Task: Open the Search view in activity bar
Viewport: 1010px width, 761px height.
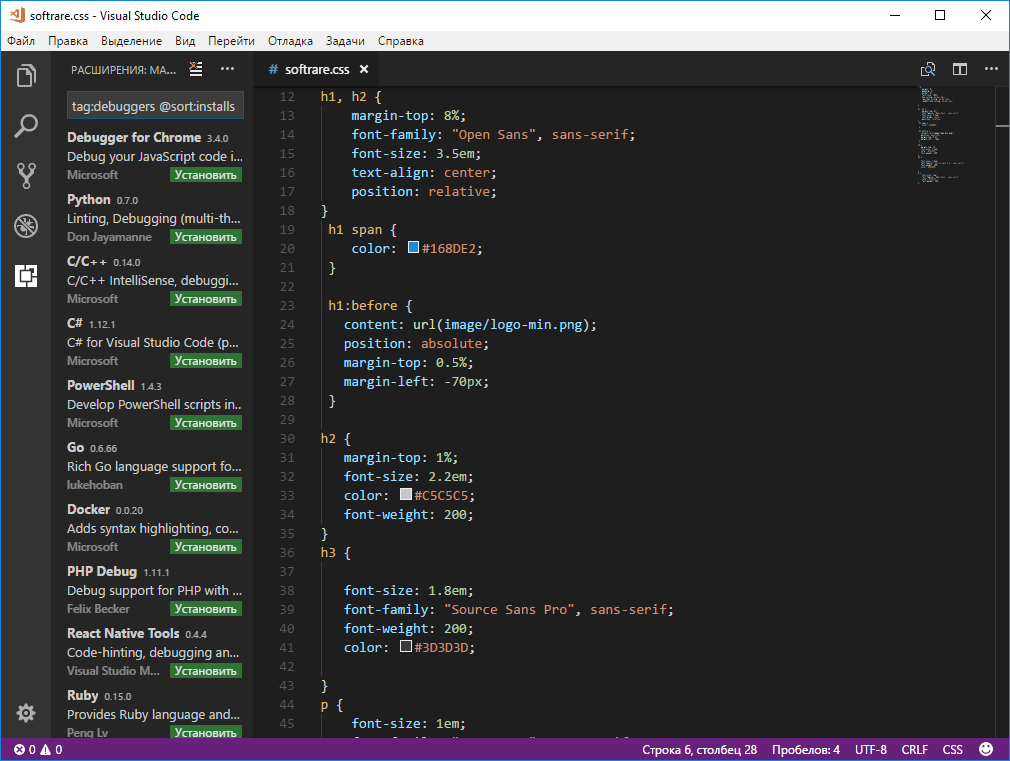Action: 26,126
